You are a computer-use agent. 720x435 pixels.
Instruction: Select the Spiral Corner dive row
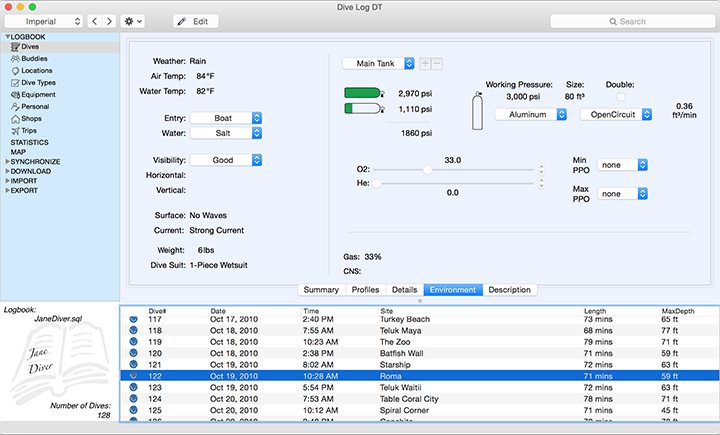[419, 410]
